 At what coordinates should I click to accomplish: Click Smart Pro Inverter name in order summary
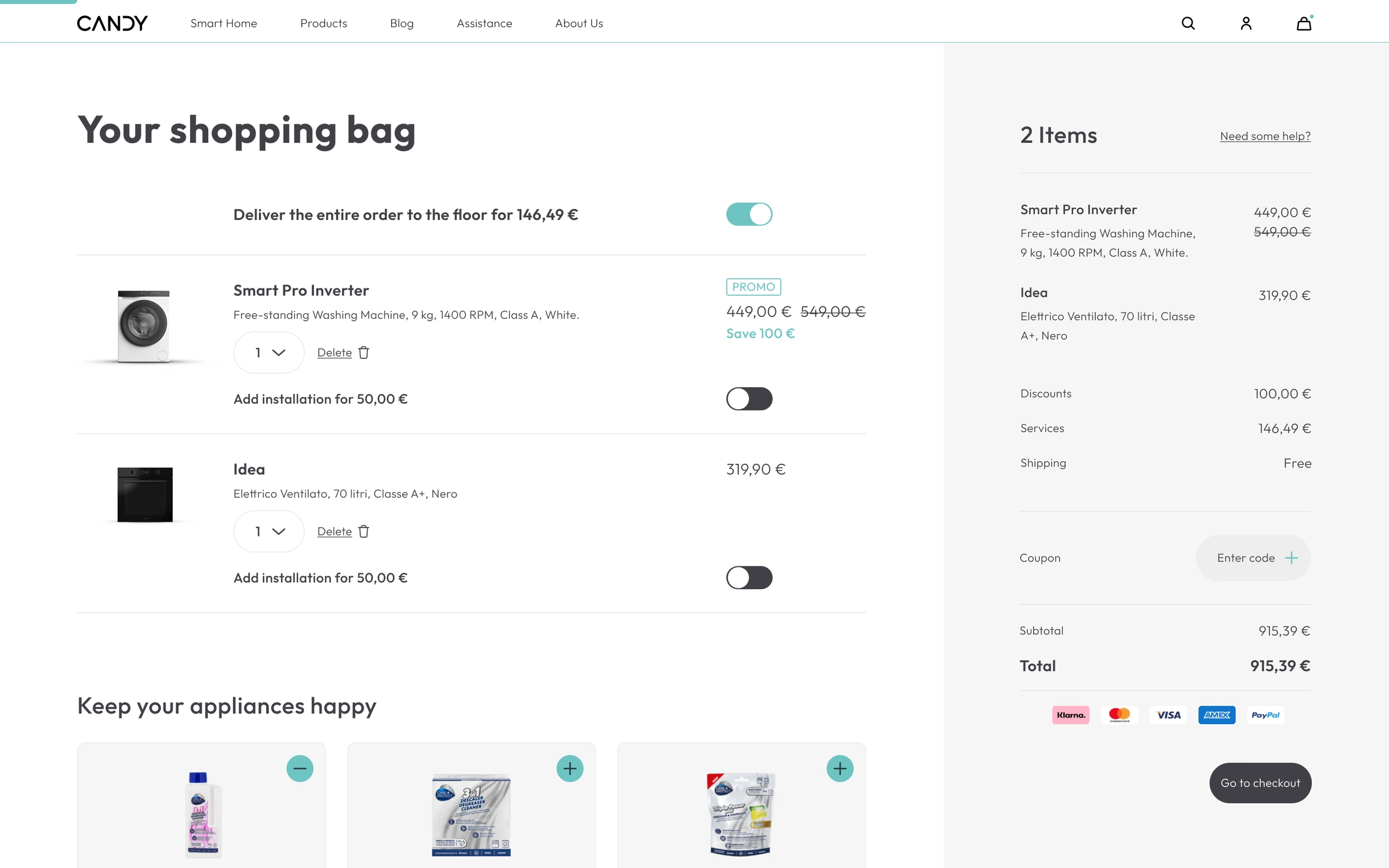pyautogui.click(x=1078, y=209)
